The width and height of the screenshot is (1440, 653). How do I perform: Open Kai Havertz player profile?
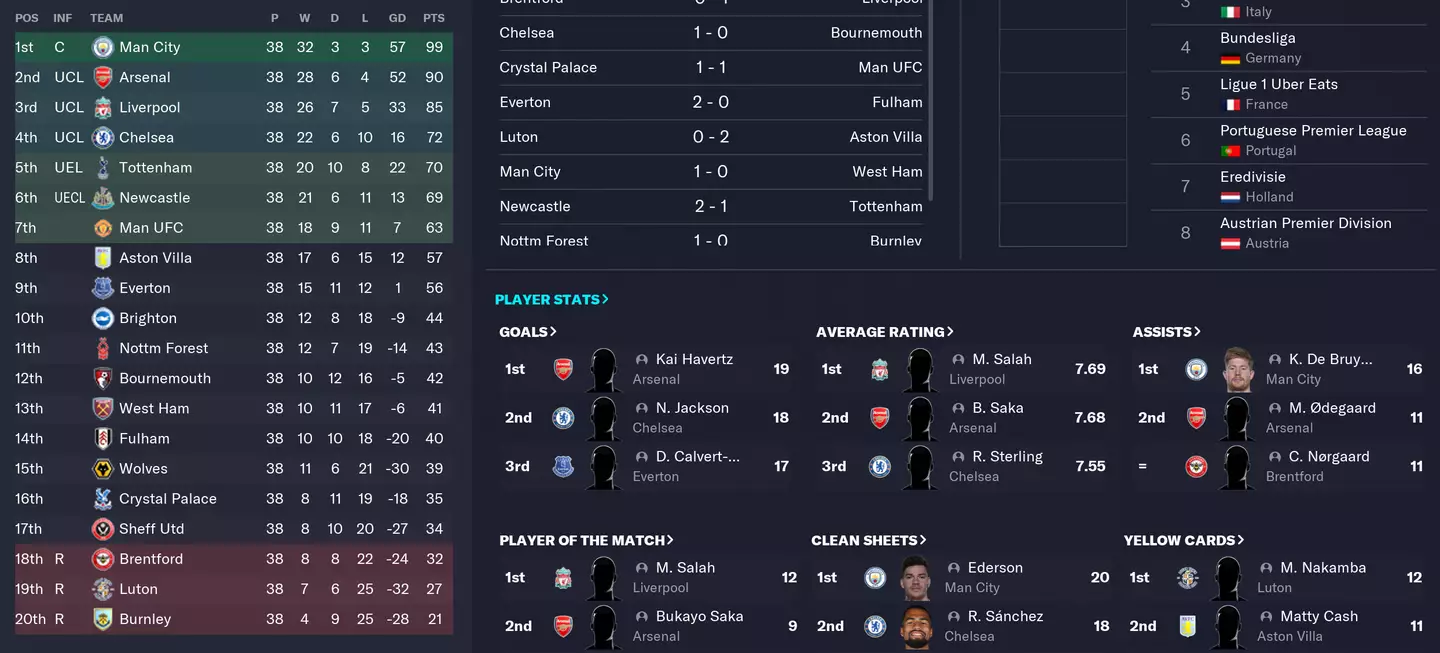click(x=693, y=359)
